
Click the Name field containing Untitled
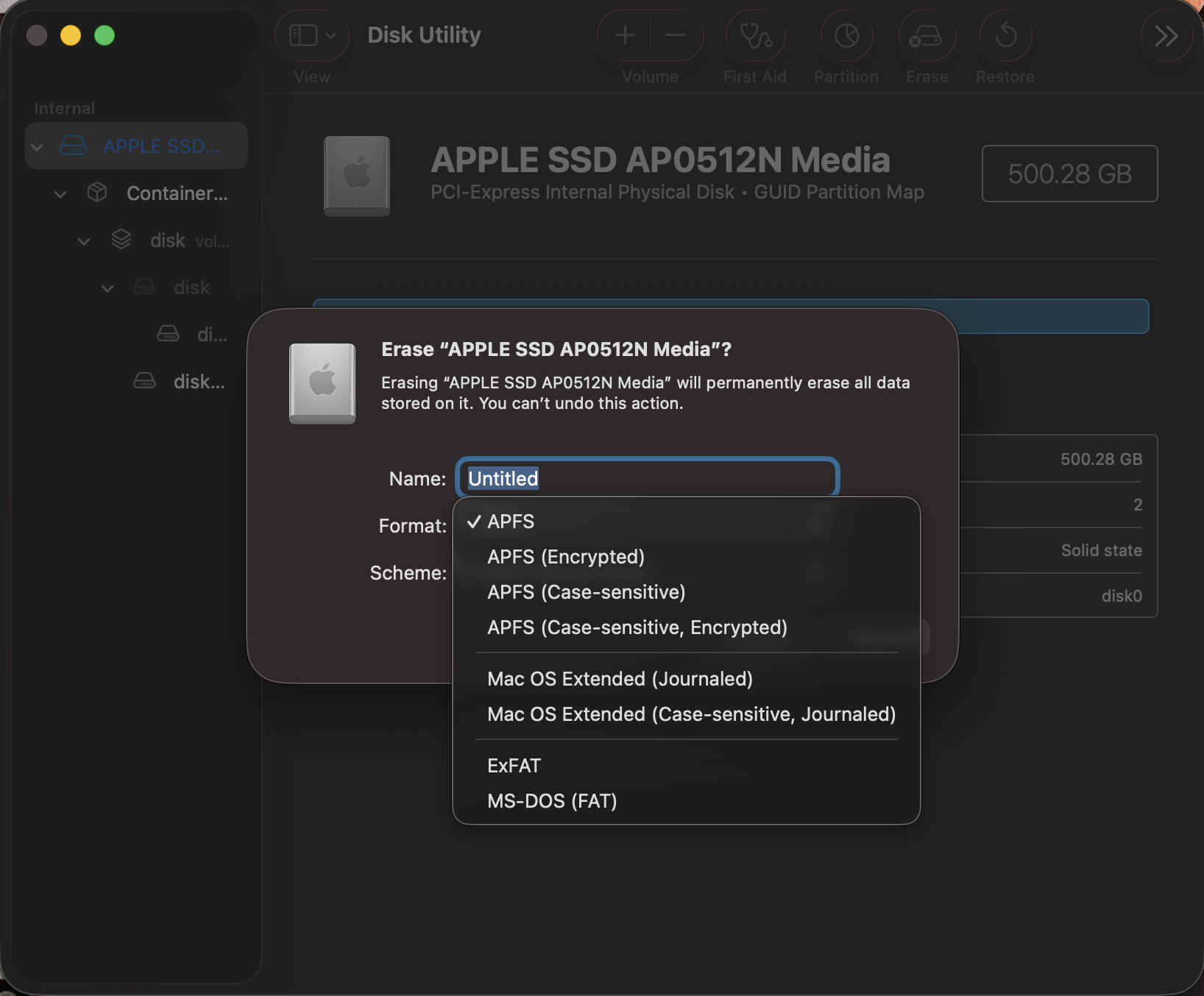click(x=646, y=479)
